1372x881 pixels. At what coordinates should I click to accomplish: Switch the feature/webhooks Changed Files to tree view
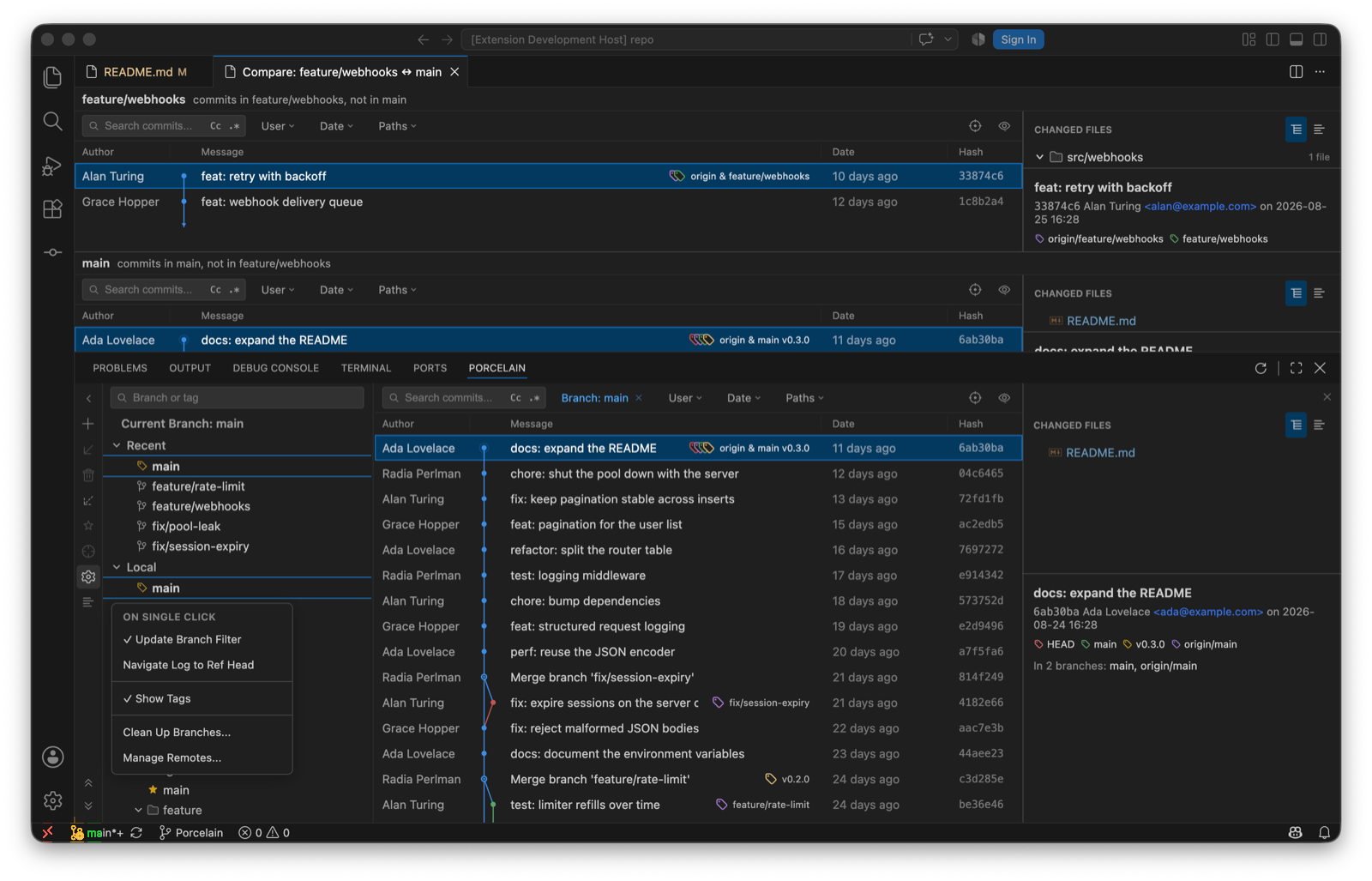point(1296,130)
